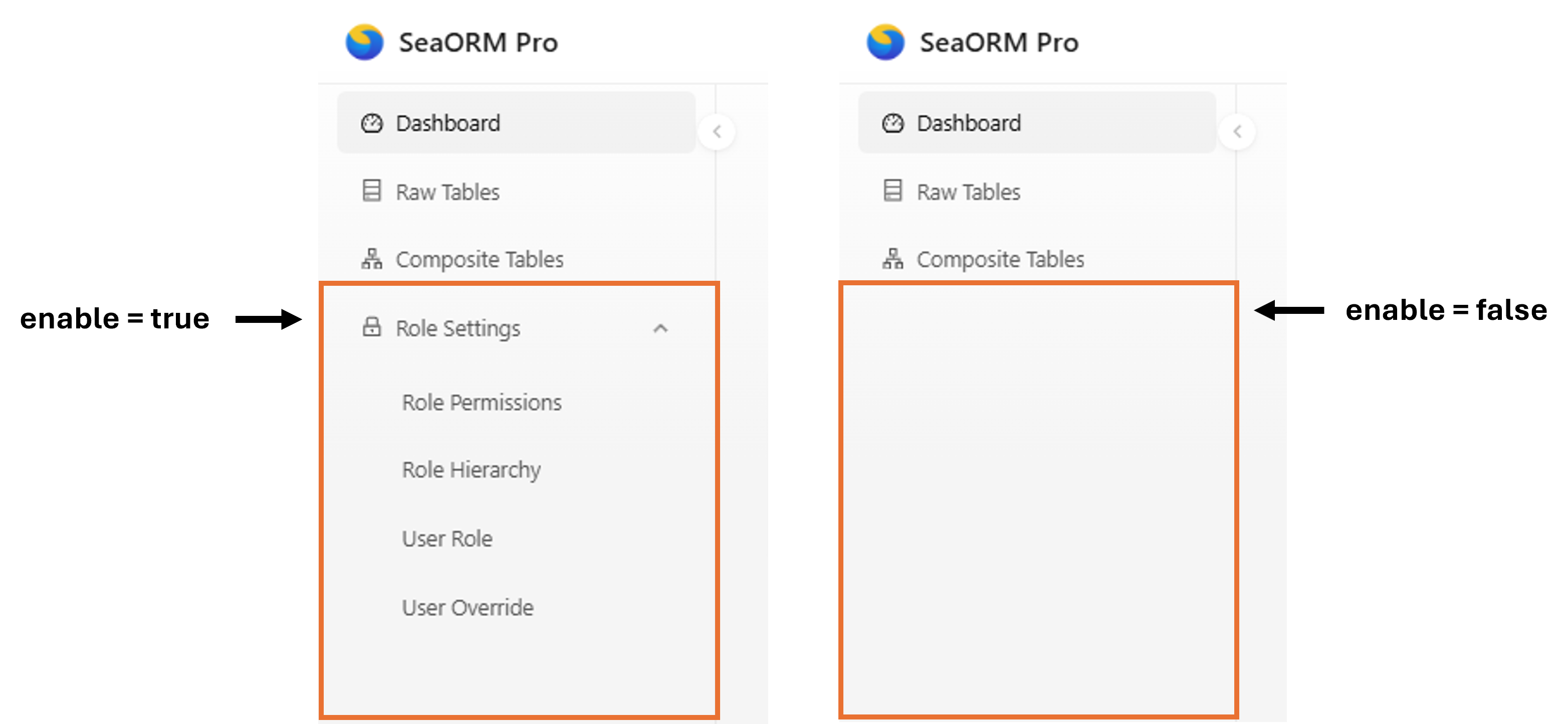This screenshot has height=724, width=1568.
Task: Click the SeaORM Pro logo in right panel
Action: click(x=885, y=42)
